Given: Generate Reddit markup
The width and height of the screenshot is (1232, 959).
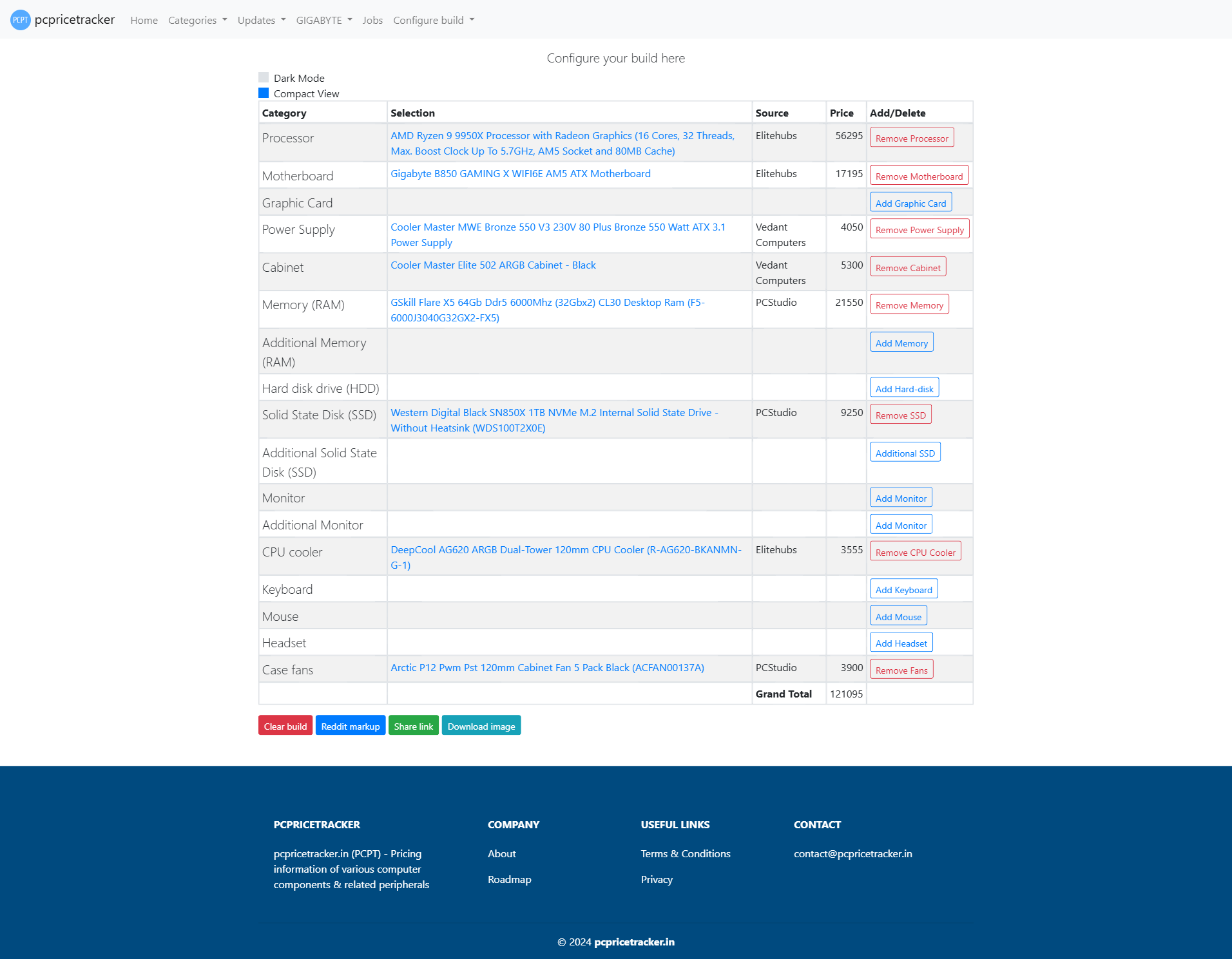Looking at the screenshot, I should click(x=351, y=726).
